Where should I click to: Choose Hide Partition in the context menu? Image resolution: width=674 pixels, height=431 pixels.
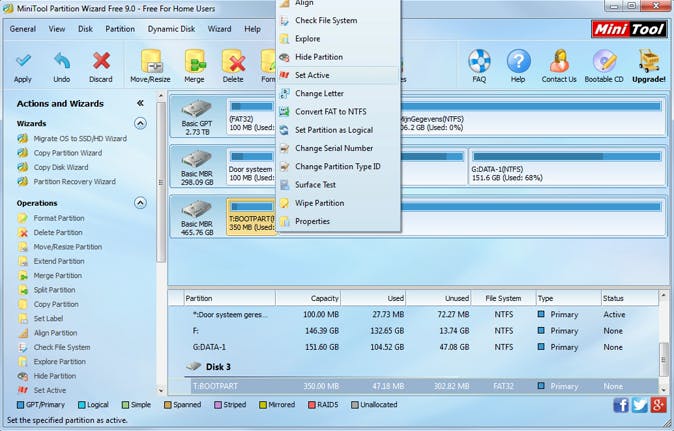(337, 57)
